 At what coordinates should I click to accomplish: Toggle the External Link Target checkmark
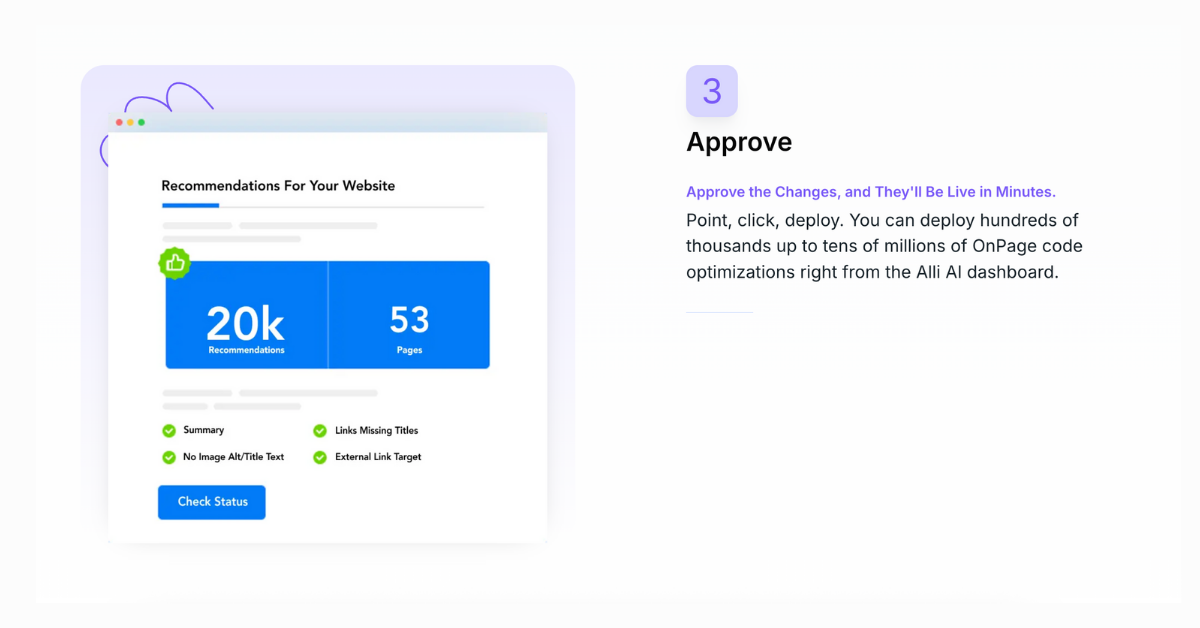click(320, 457)
